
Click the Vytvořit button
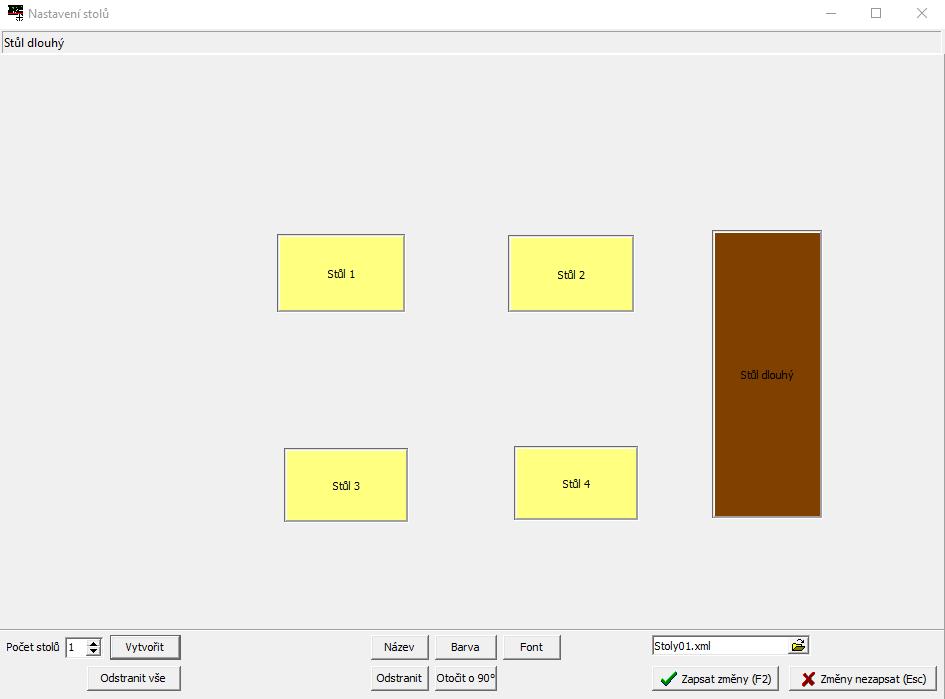[x=145, y=647]
